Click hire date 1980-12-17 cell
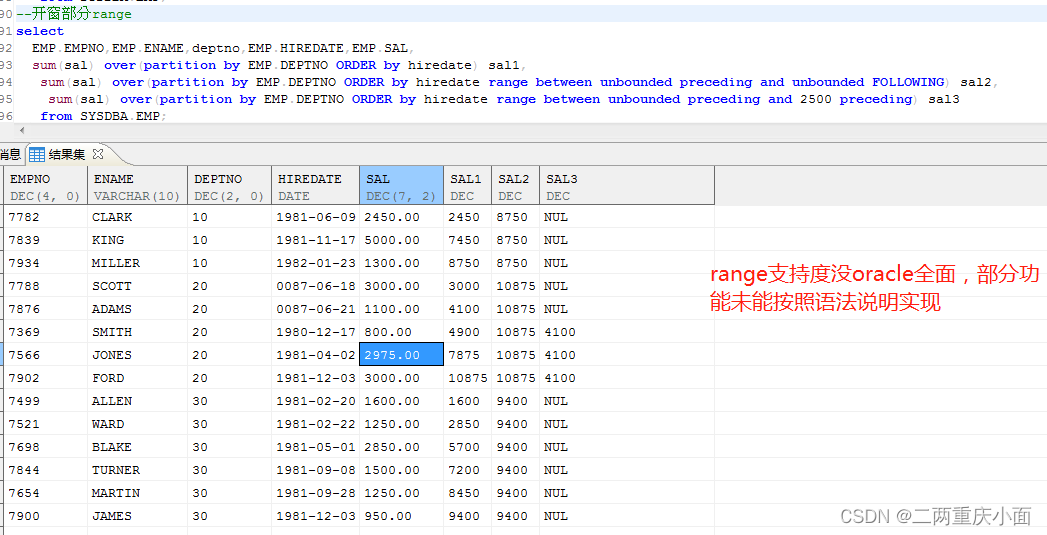The height and width of the screenshot is (535, 1047). [316, 332]
